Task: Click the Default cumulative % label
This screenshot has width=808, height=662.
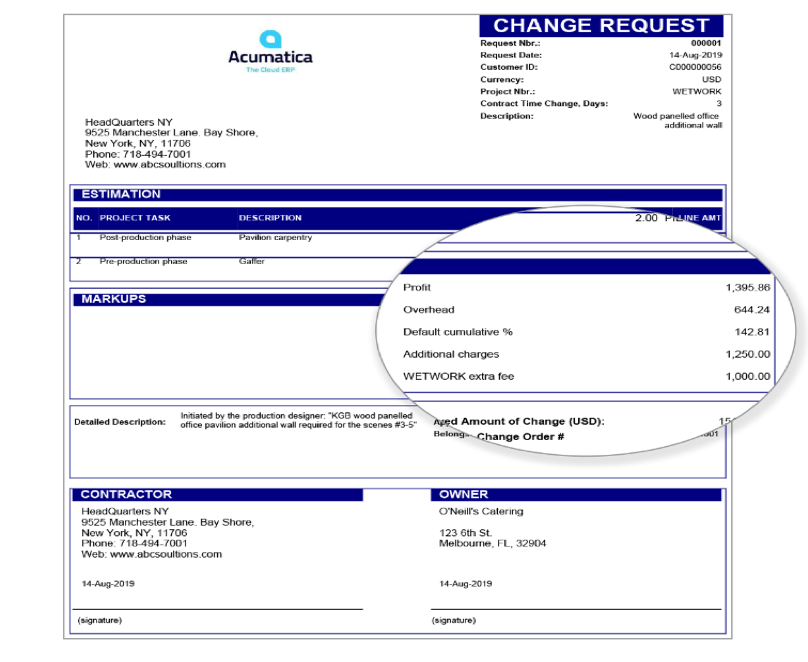Action: point(458,332)
